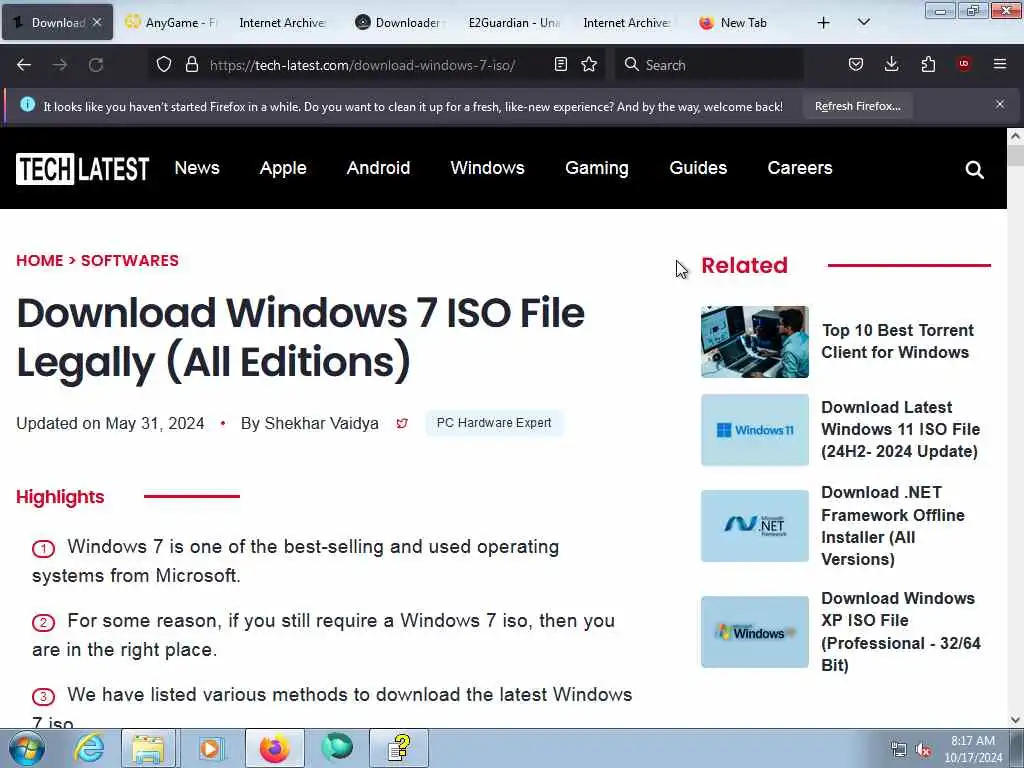Viewport: 1024px width, 768px height.
Task: Open Windows Media Player in taskbar
Action: tap(210, 748)
